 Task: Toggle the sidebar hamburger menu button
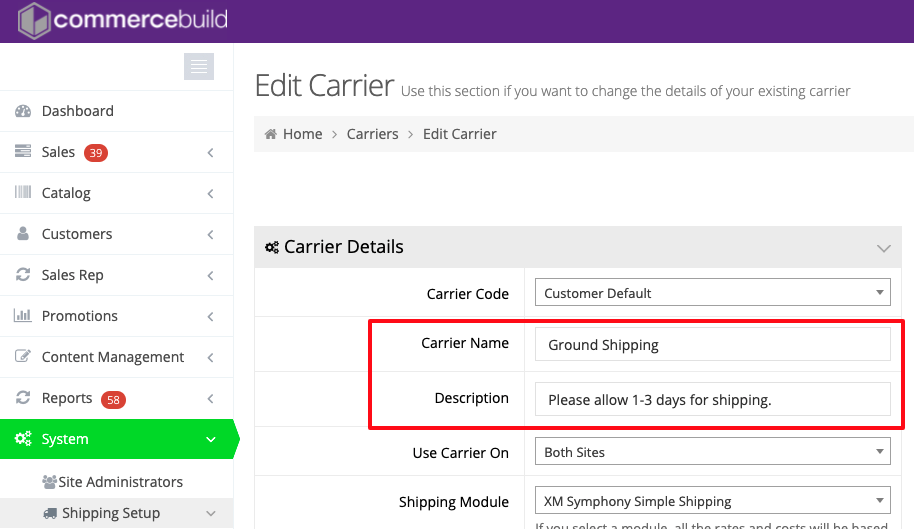tap(199, 66)
